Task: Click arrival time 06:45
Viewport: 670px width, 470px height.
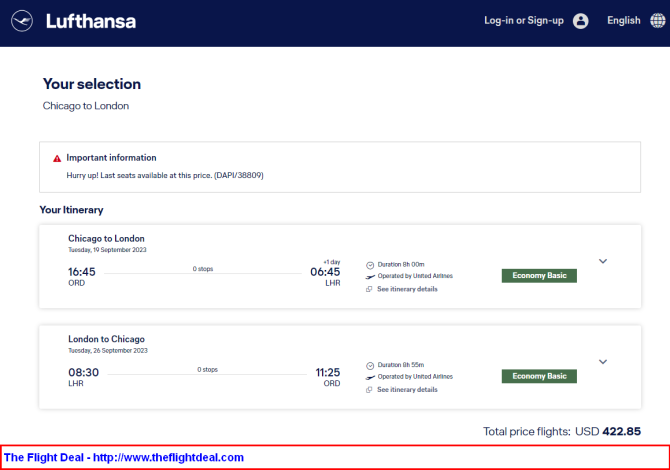Action: click(325, 272)
